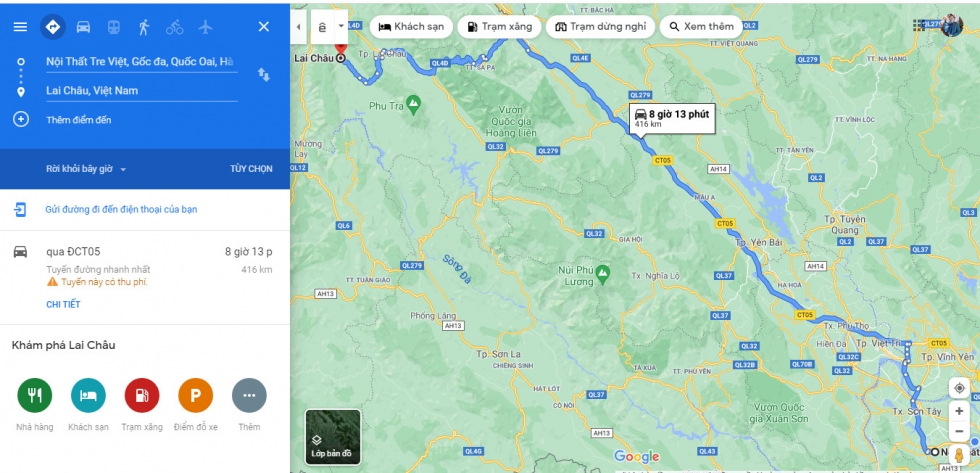The image size is (980, 473).
Task: Switch layers via Lớp bản đồ thumbnail
Action: pos(332,437)
